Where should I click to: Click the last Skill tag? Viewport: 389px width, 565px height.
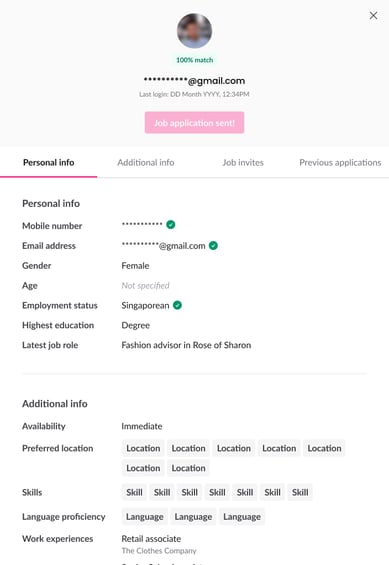300,492
